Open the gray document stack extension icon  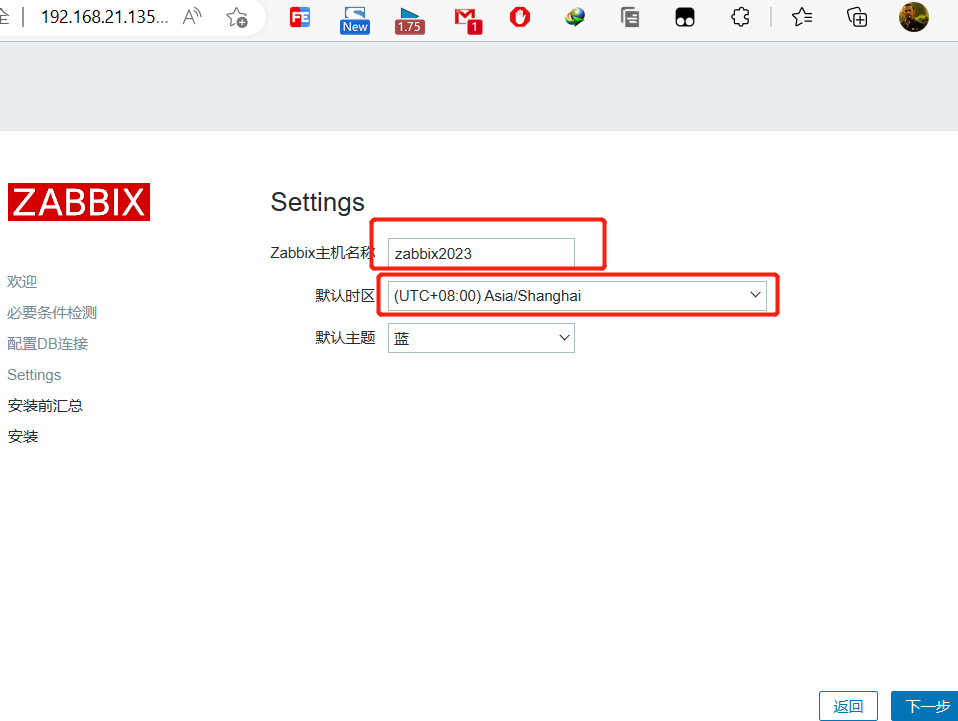tap(629, 17)
